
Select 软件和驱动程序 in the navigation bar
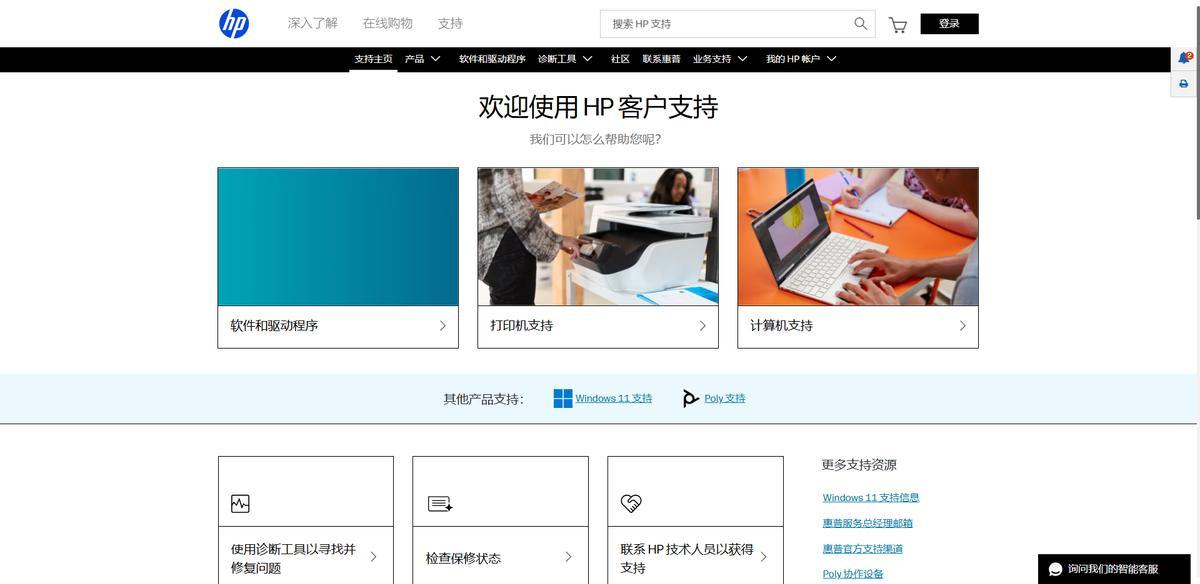tap(492, 59)
